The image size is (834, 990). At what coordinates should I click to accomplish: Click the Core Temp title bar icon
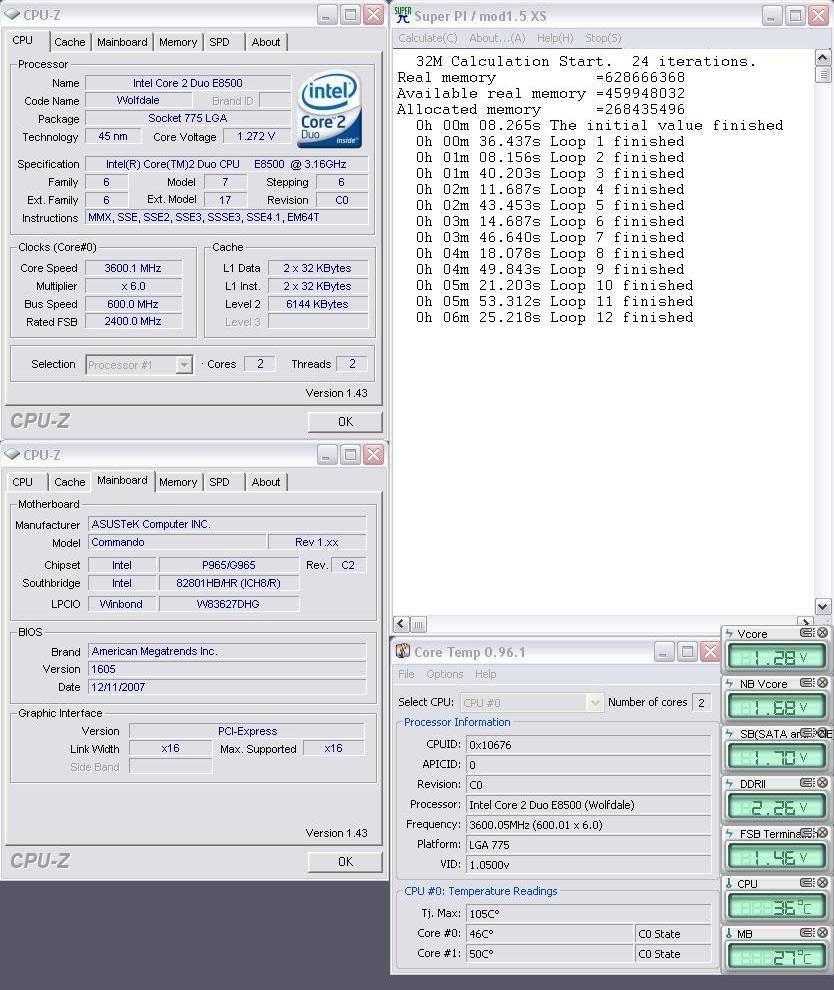[x=403, y=651]
